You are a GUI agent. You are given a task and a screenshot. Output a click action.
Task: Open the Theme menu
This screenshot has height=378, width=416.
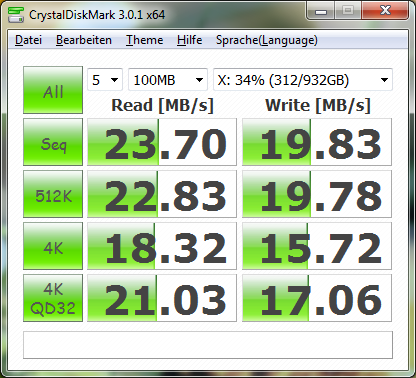[x=144, y=40]
